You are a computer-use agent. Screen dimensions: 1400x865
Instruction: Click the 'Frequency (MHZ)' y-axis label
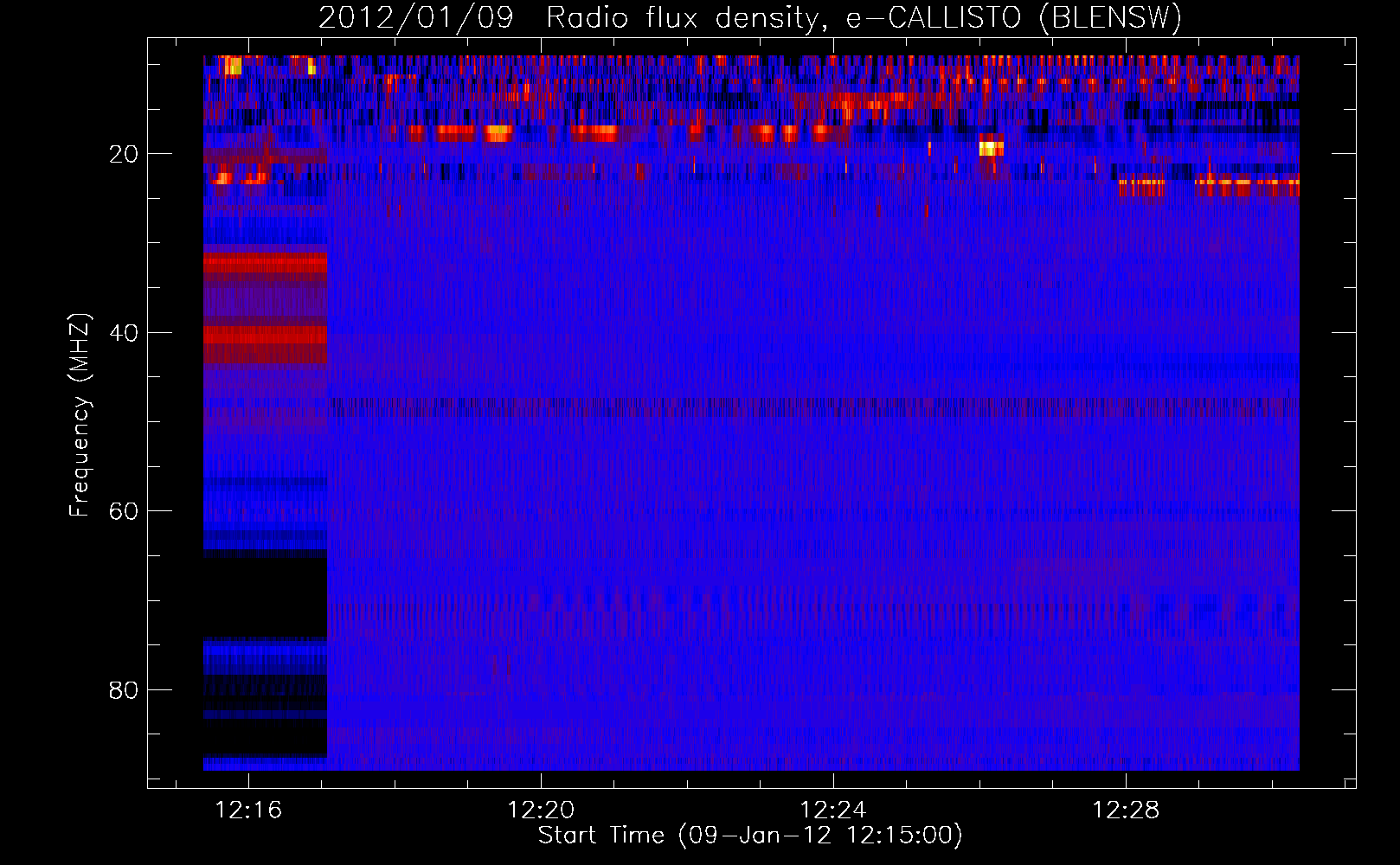pos(80,415)
